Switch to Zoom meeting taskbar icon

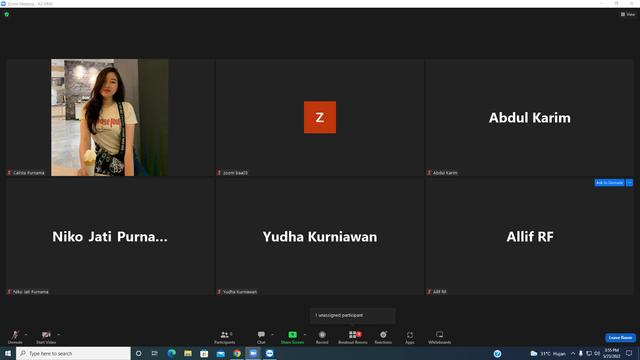tap(253, 353)
